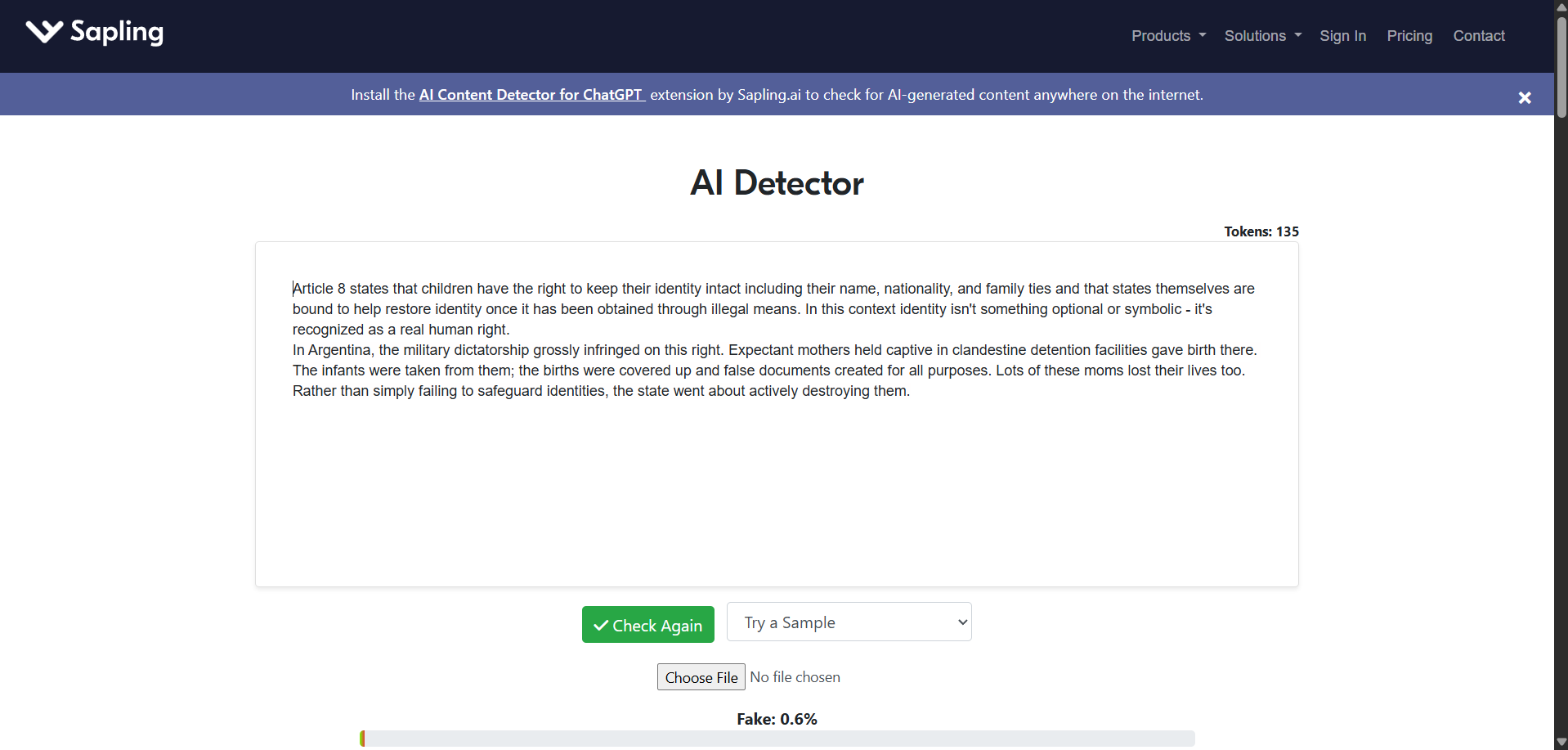
Task: Open the Try a Sample dropdown
Action: pos(849,622)
